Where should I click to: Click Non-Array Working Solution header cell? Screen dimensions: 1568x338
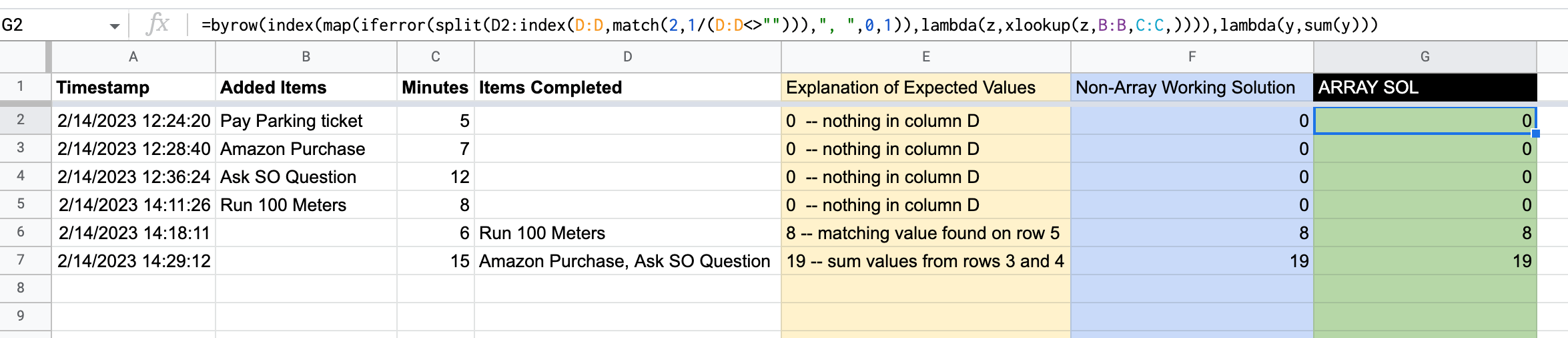[1192, 88]
